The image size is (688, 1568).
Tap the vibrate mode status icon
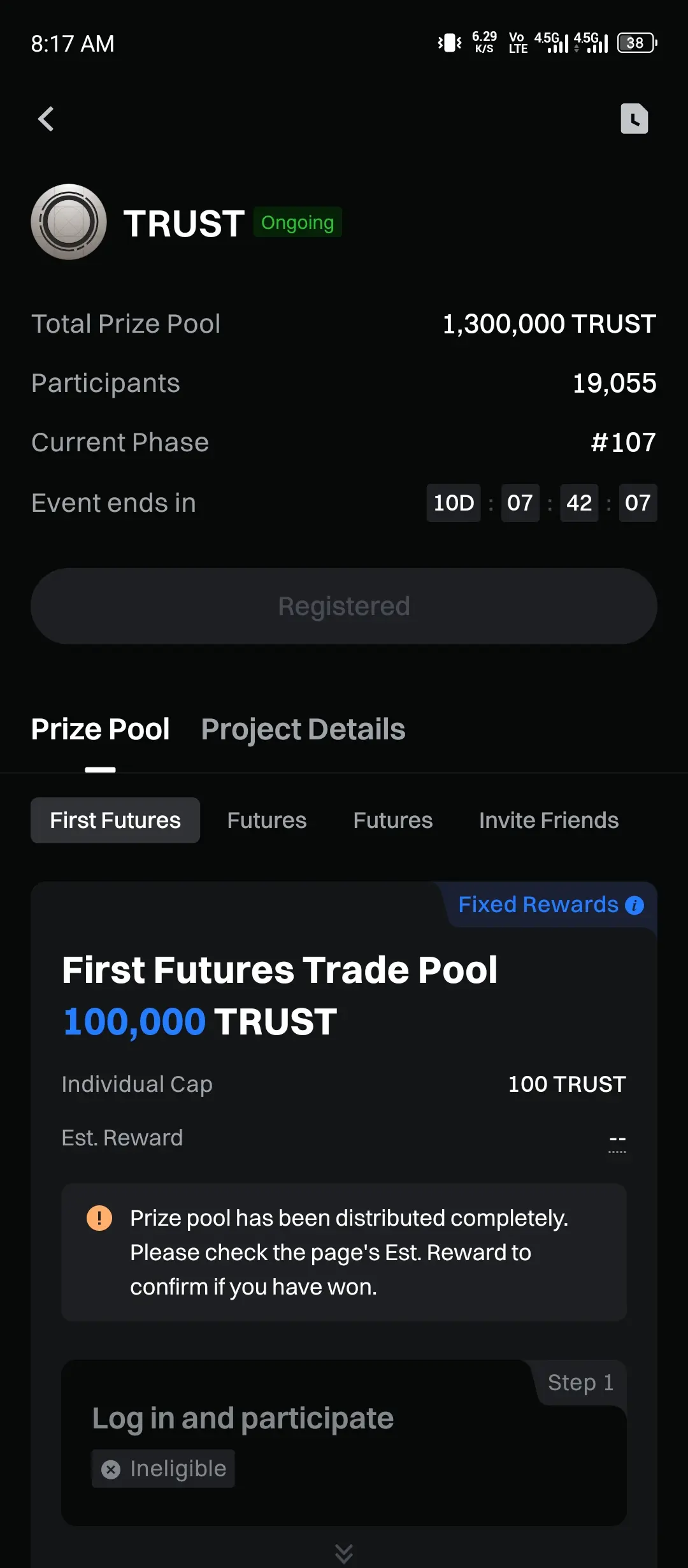450,43
